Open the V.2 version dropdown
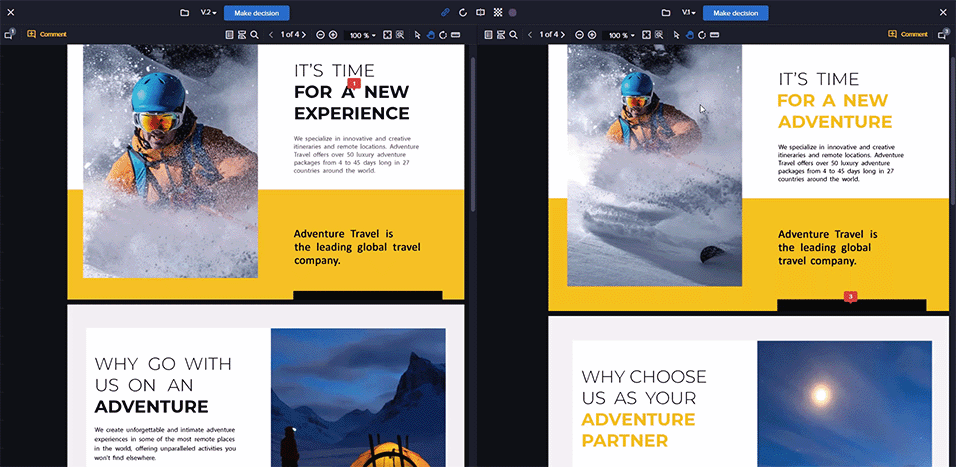The width and height of the screenshot is (956, 467). point(209,13)
